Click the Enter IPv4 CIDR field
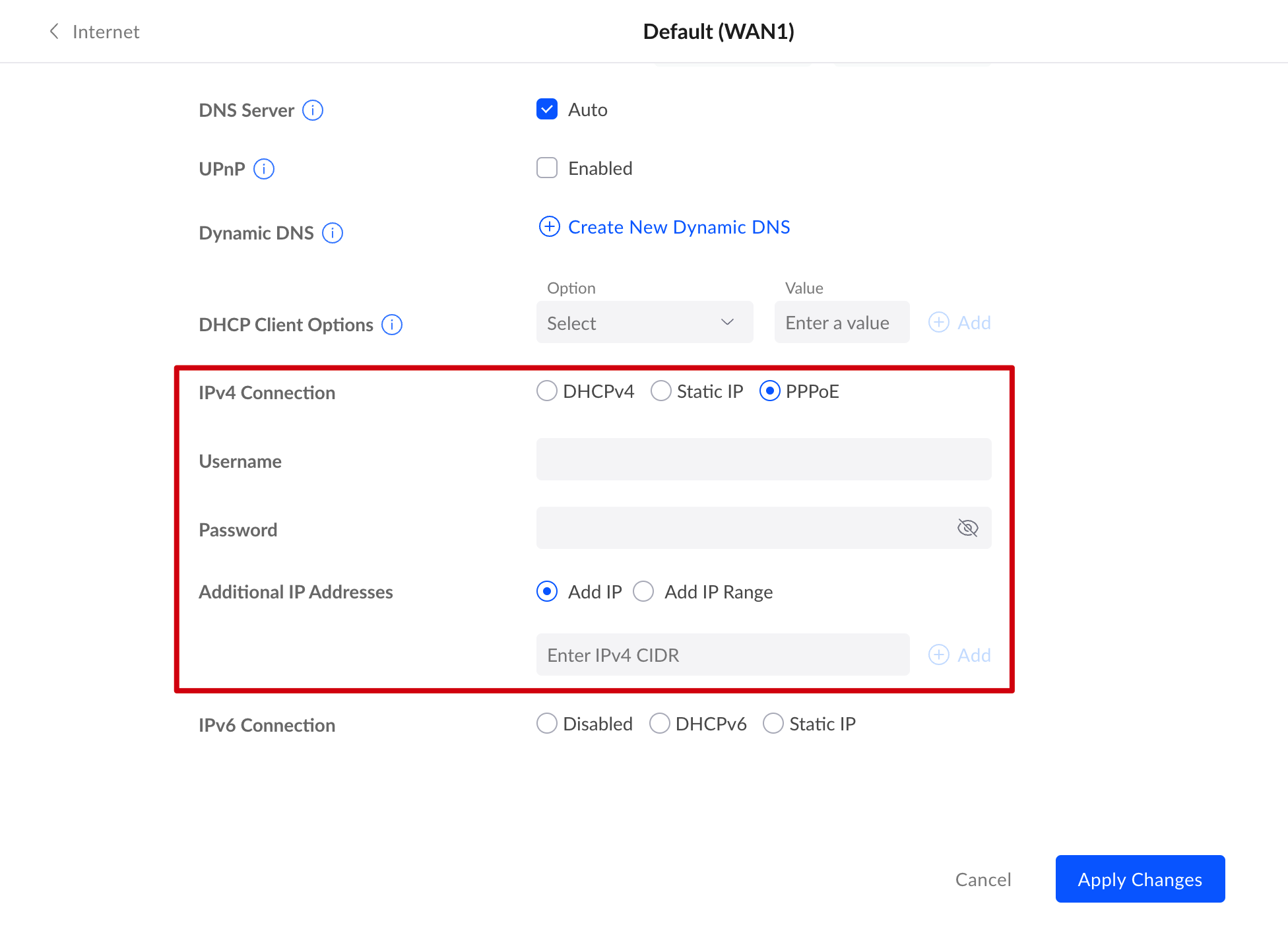Viewport: 1288px width, 929px height. click(723, 655)
